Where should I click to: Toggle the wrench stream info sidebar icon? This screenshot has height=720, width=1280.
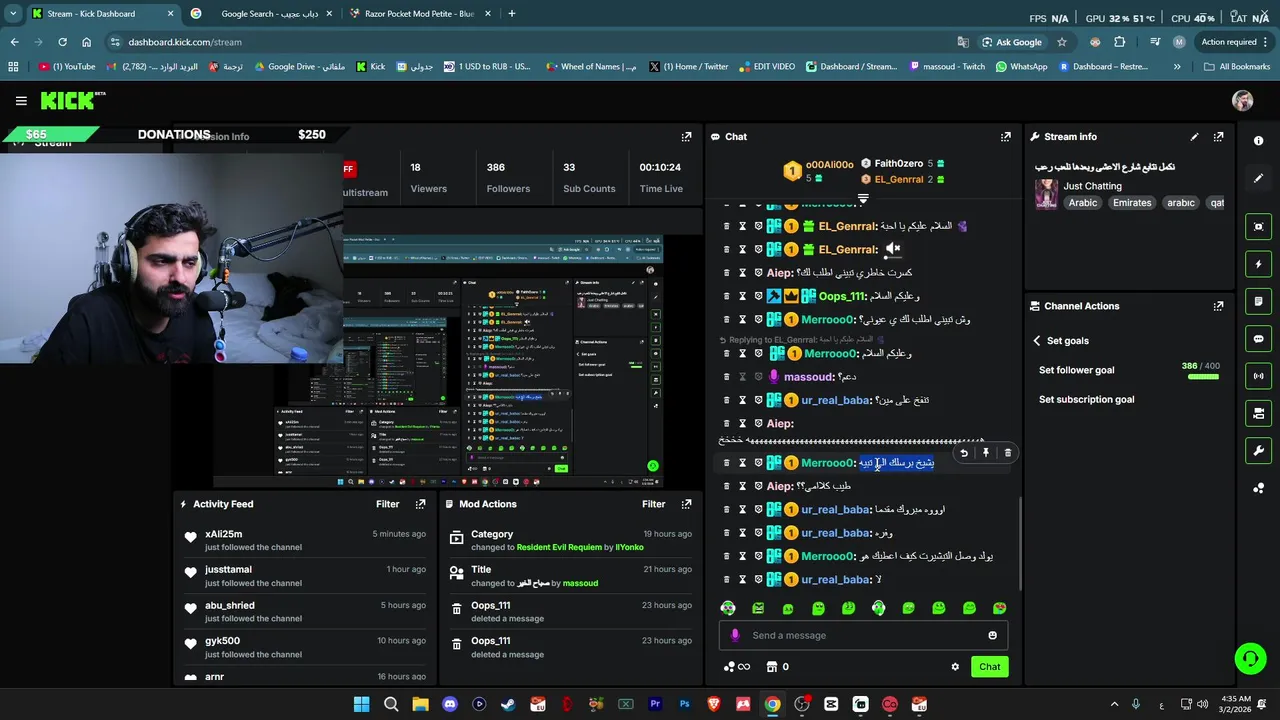(1258, 451)
